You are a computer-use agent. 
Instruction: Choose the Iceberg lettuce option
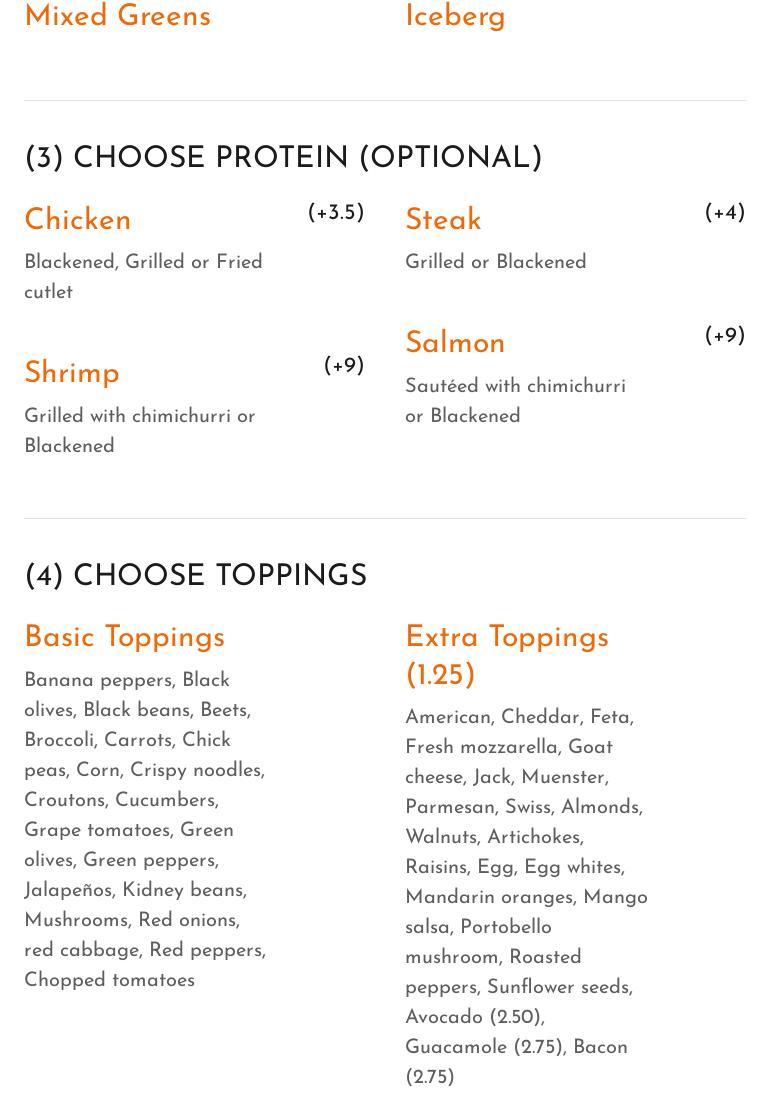click(x=455, y=17)
